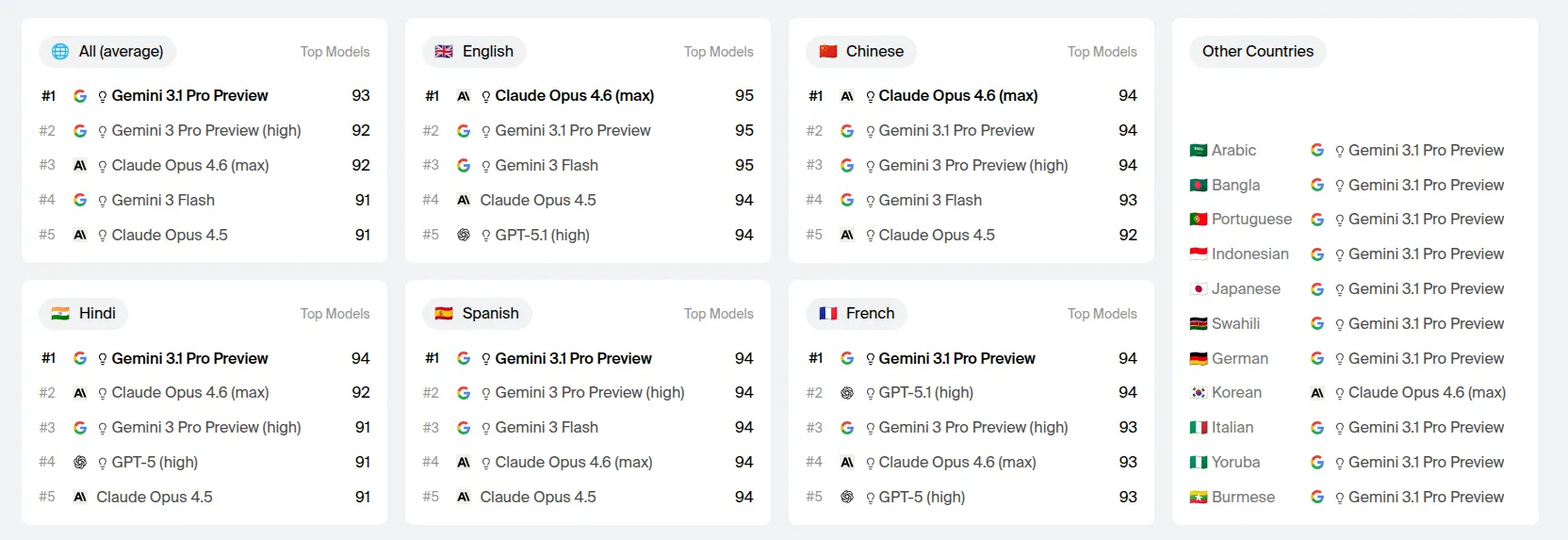Click the #5 rank in the Spanish card

coord(431,497)
